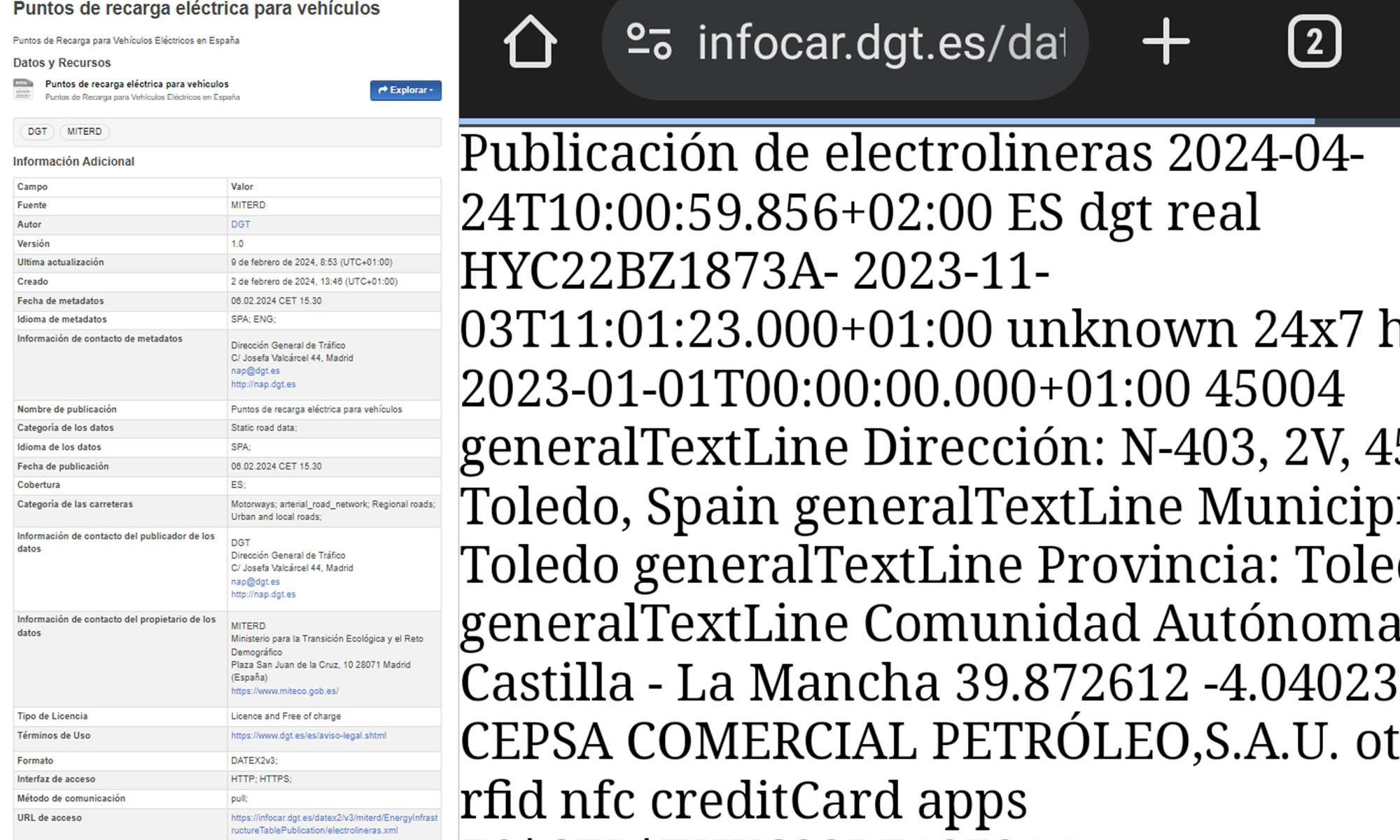Click the Campo column header
Viewport: 1400px width, 840px height.
pos(33,187)
